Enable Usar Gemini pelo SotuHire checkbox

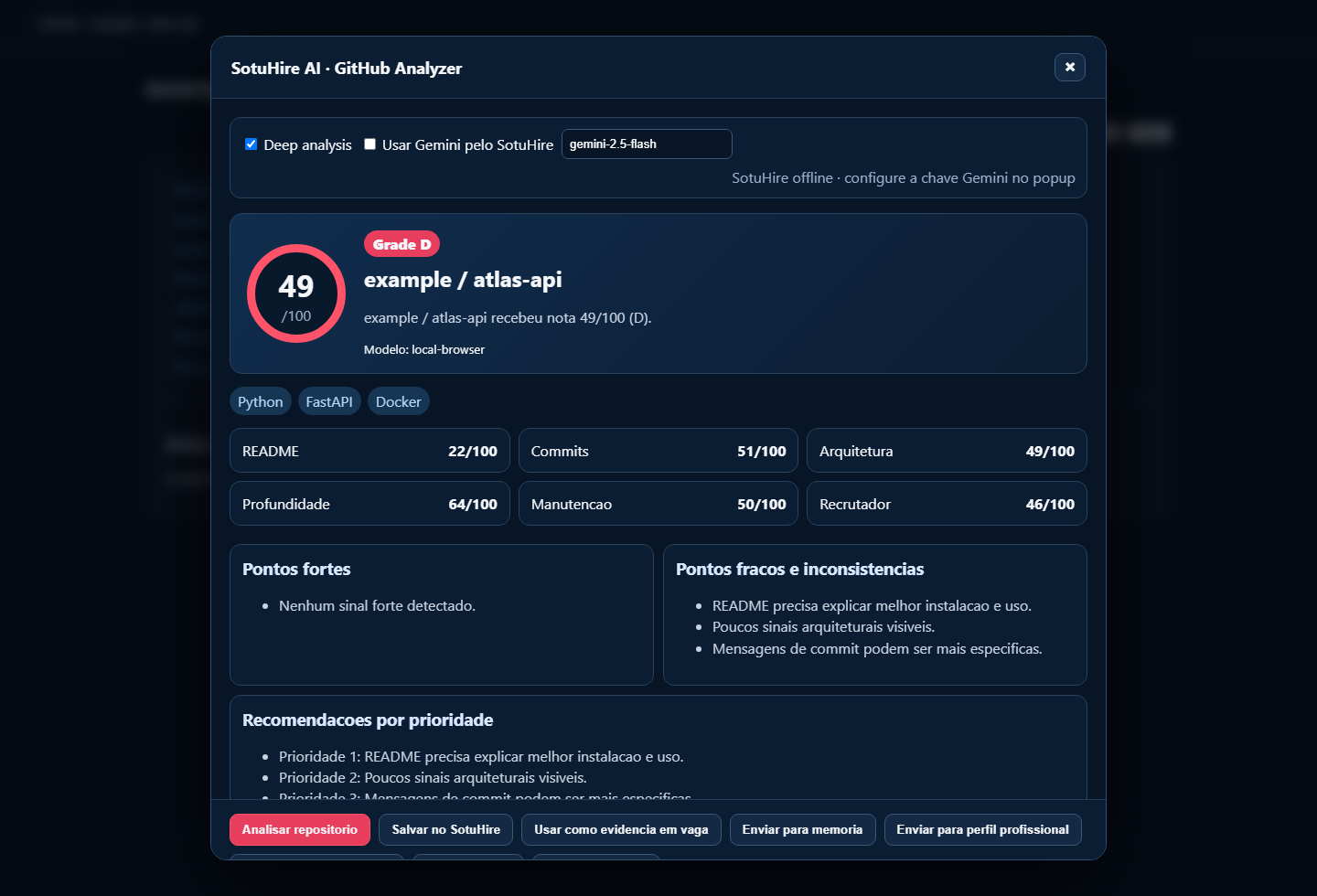(369, 144)
